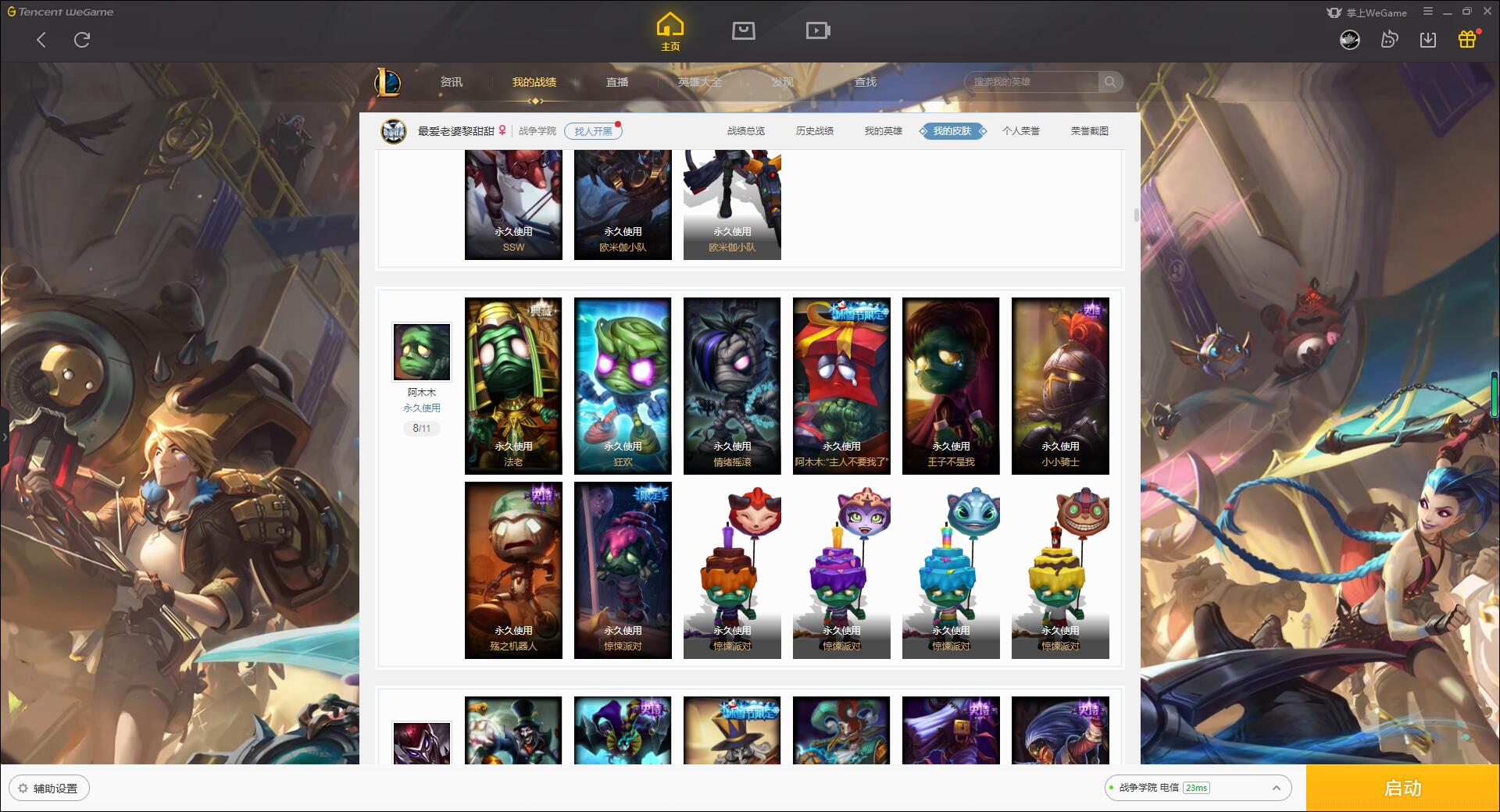This screenshot has width=1500, height=812.
Task: Click the user avatar icon at top right
Action: tap(1350, 39)
